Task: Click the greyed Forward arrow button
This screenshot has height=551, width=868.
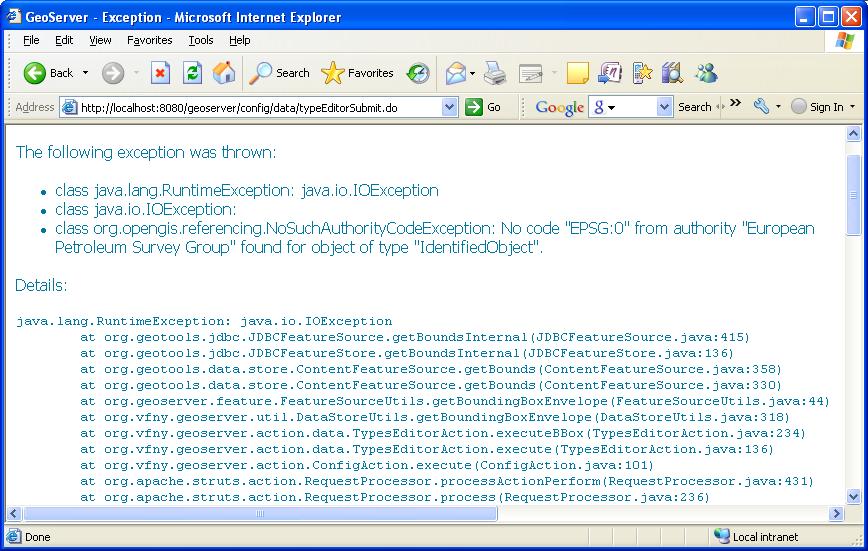Action: [x=113, y=73]
